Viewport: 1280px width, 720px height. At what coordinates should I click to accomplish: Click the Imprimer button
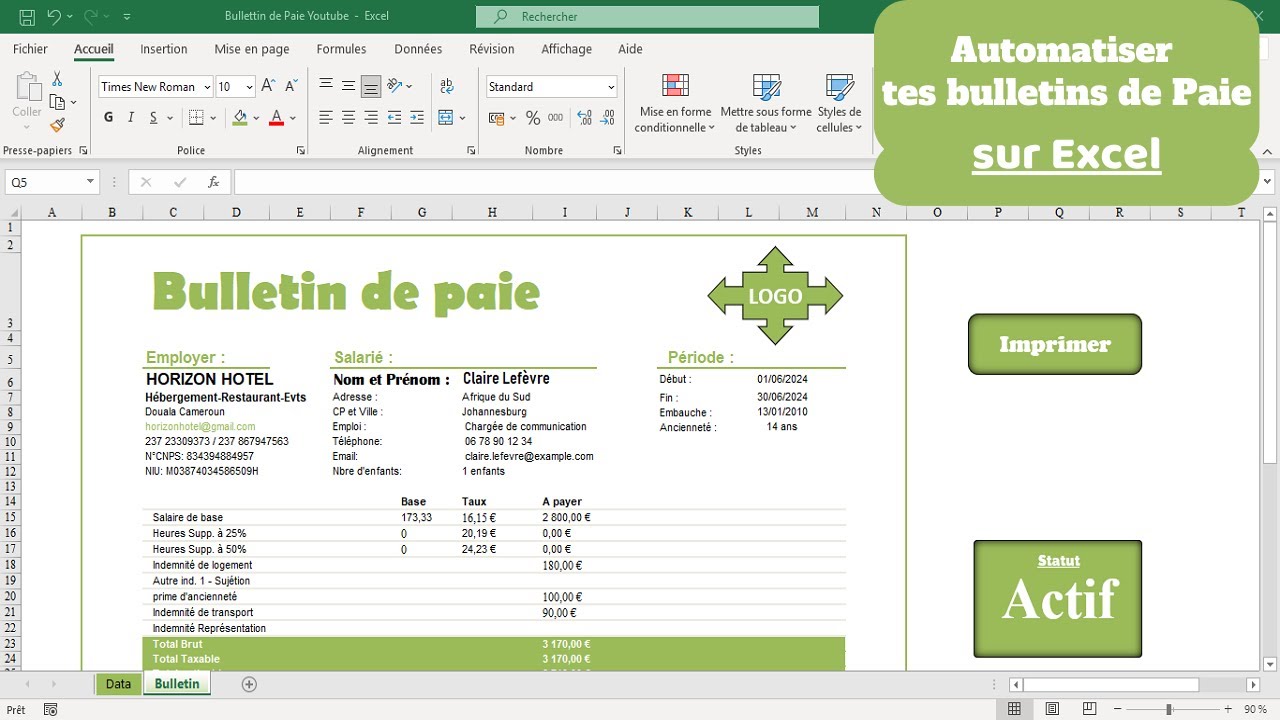(x=1055, y=344)
